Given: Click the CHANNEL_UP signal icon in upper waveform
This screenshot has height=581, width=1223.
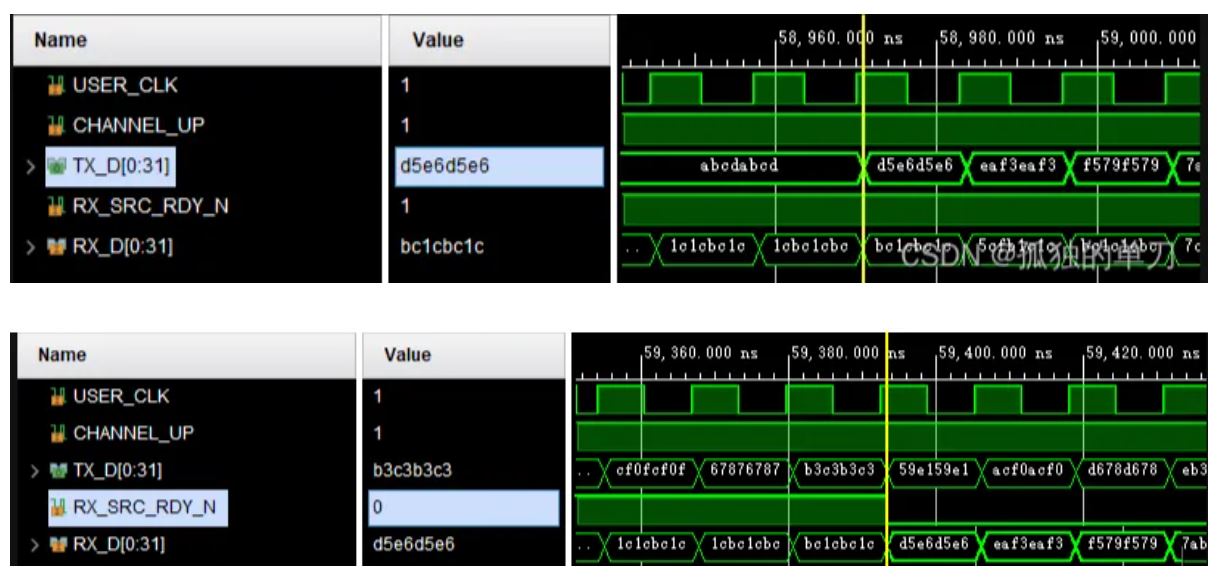Looking at the screenshot, I should [x=58, y=126].
